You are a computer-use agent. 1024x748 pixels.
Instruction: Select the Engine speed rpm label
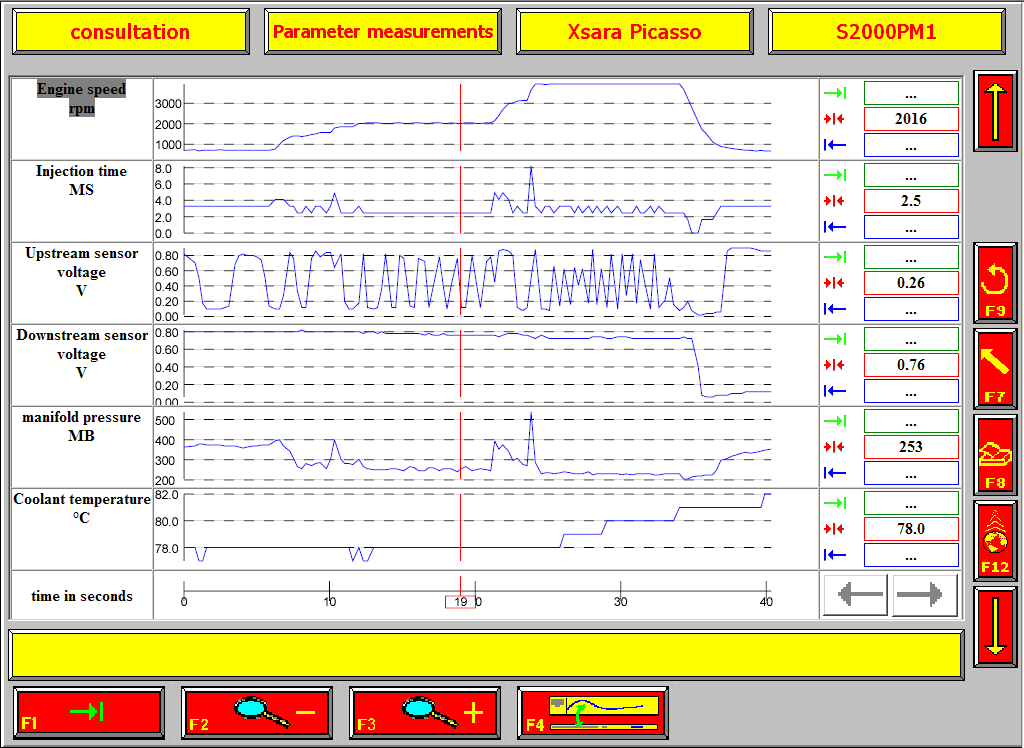click(x=82, y=98)
